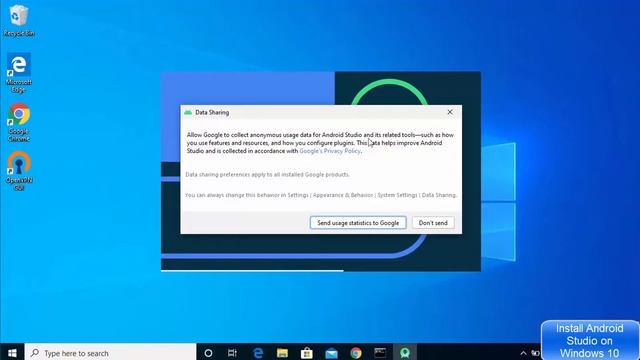Open Google's Privacy Policy link
Screen dimensions: 640x360
330,151
